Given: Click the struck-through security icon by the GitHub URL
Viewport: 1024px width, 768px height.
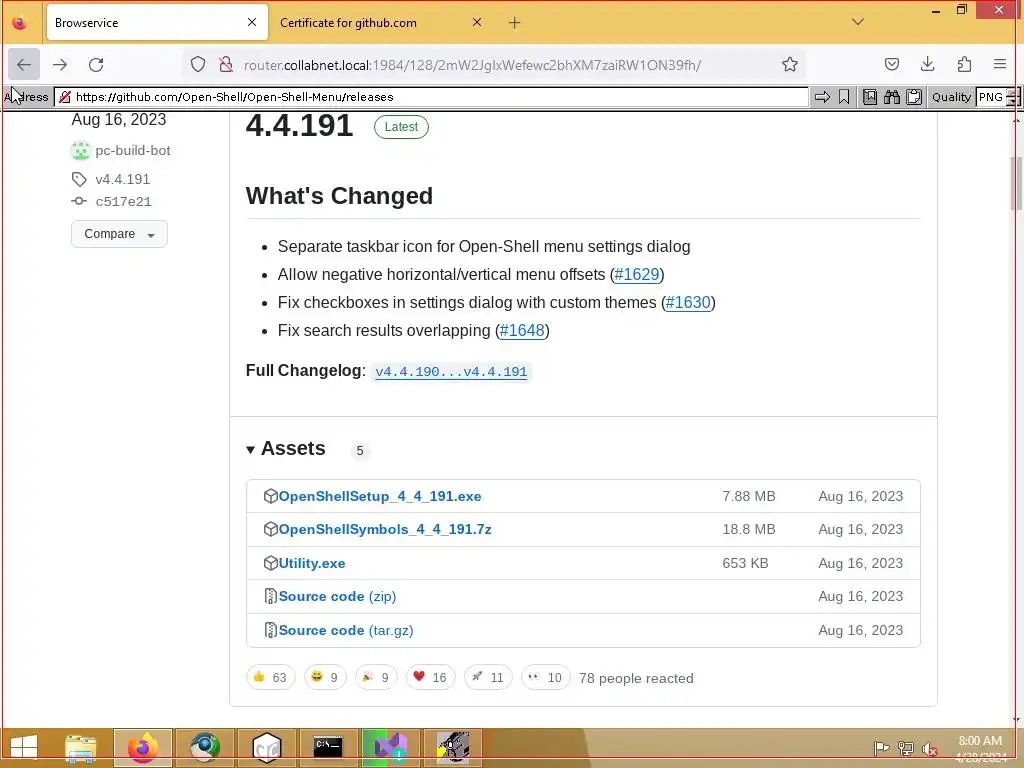Looking at the screenshot, I should 65,97.
